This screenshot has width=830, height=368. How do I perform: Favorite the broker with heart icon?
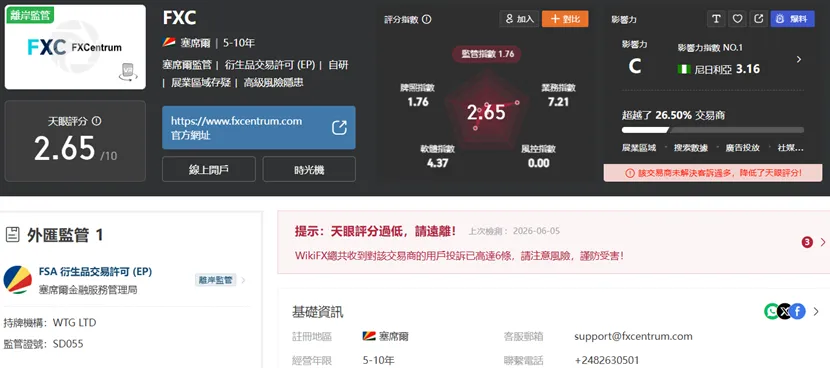(x=737, y=19)
